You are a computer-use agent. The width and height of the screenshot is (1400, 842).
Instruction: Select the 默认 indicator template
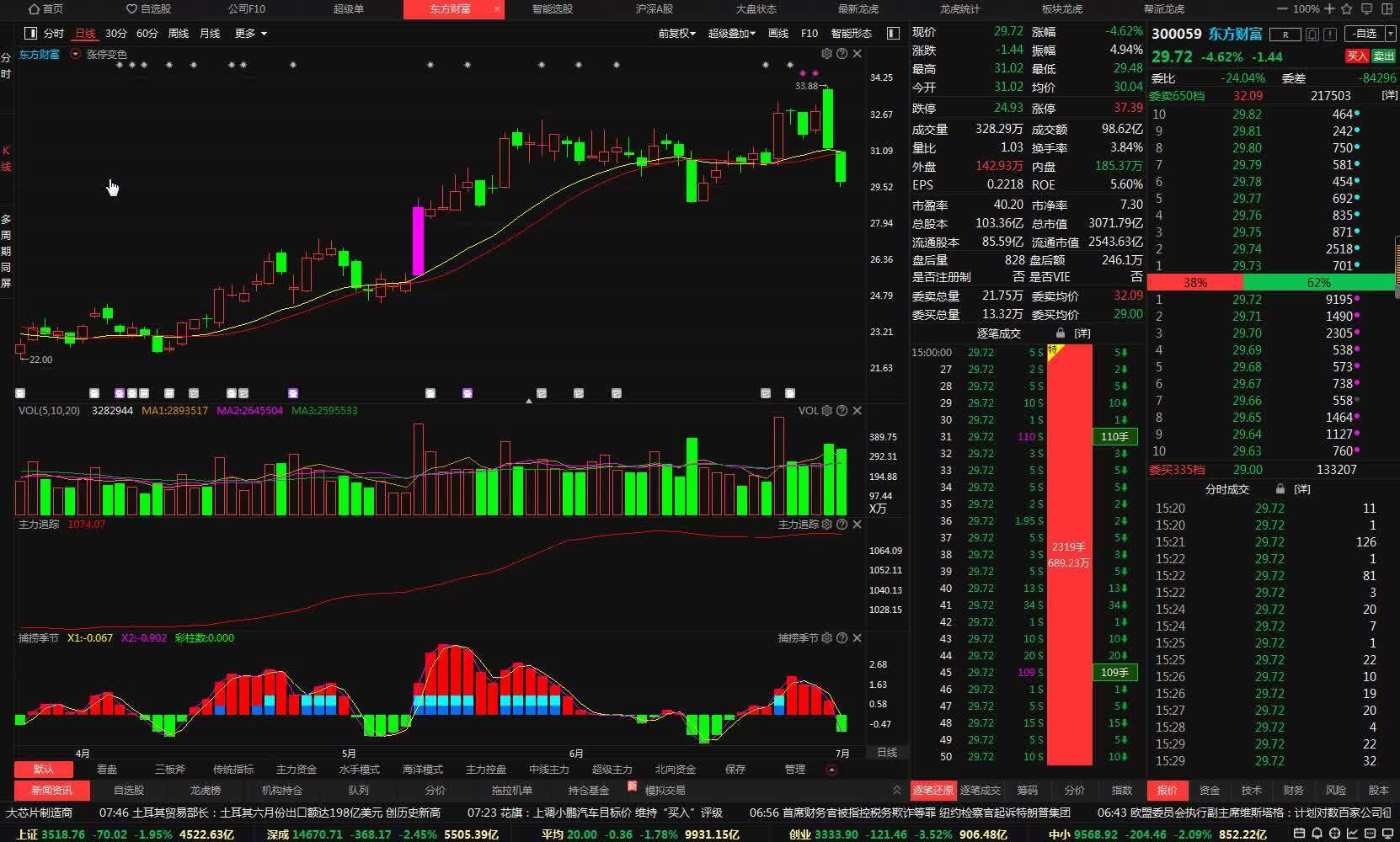(x=44, y=770)
